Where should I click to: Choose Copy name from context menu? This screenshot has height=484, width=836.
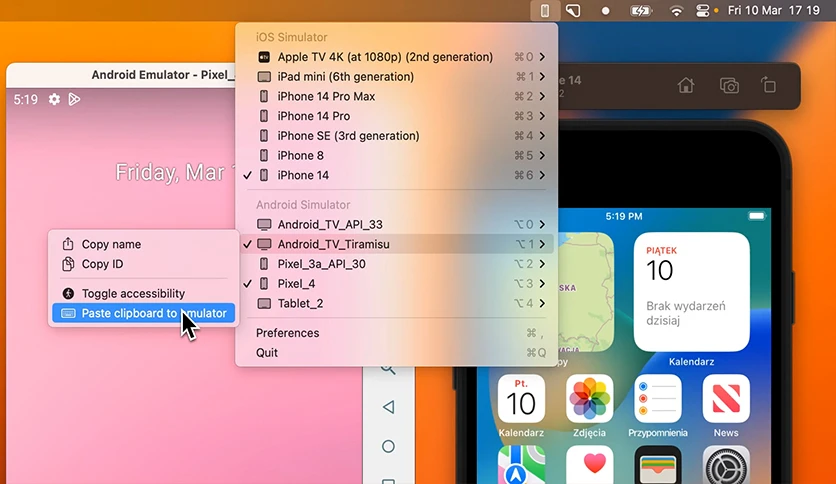(143, 244)
